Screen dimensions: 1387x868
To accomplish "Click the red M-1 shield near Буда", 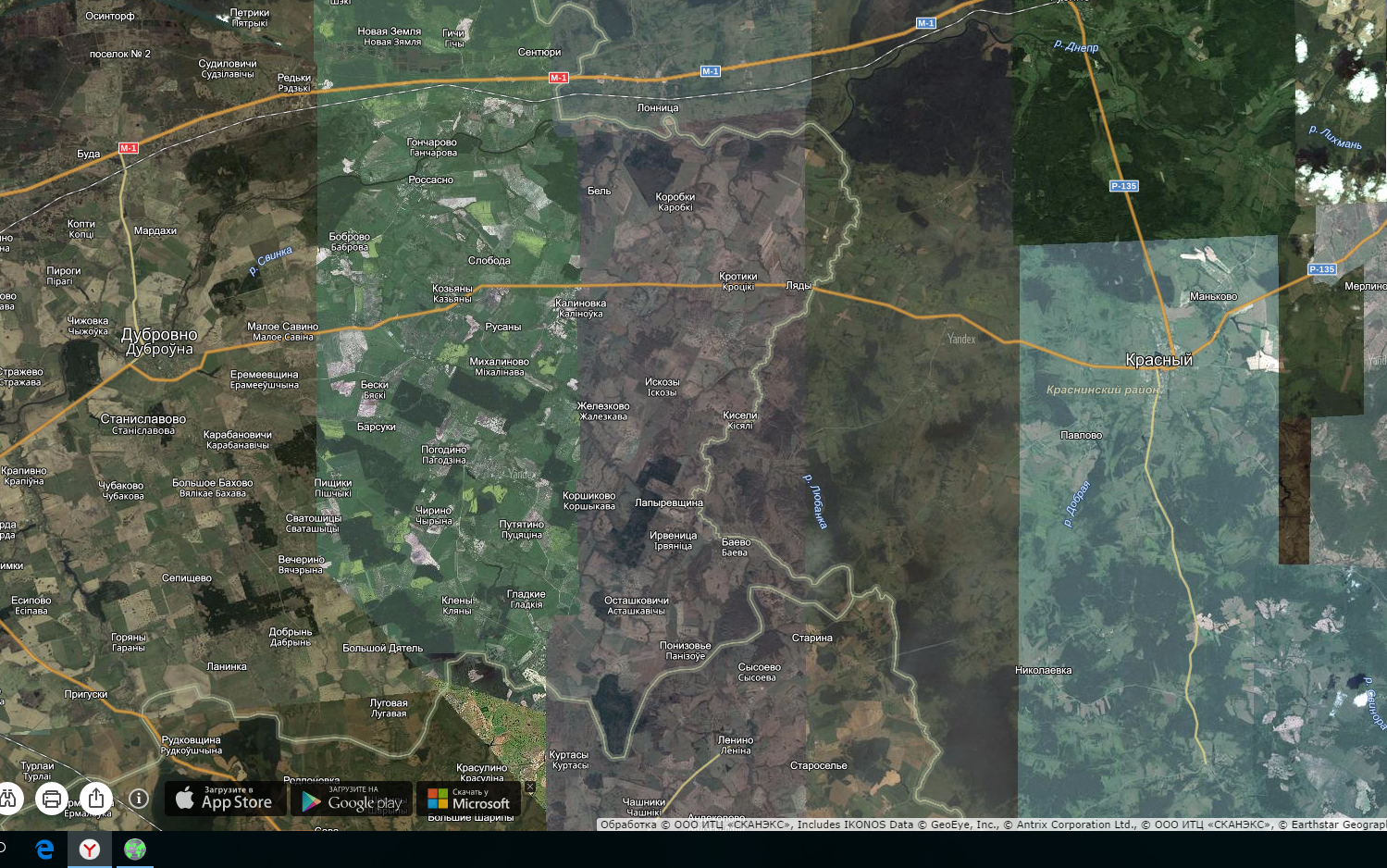I will tap(129, 148).
